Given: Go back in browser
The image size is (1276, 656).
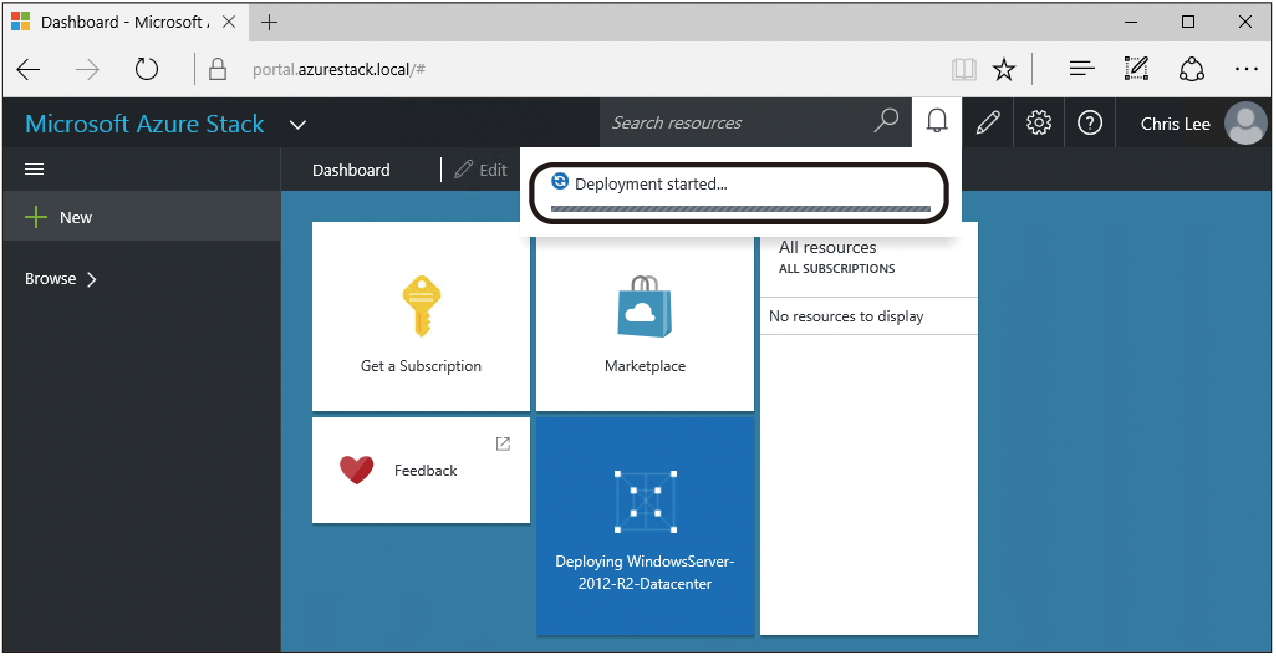Looking at the screenshot, I should point(29,69).
